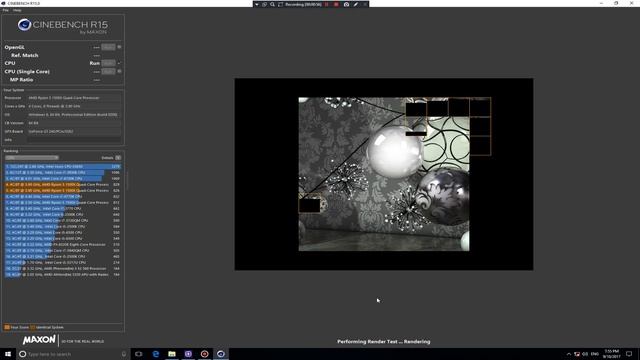
Task: Open the Help menu
Action: click(x=17, y=10)
